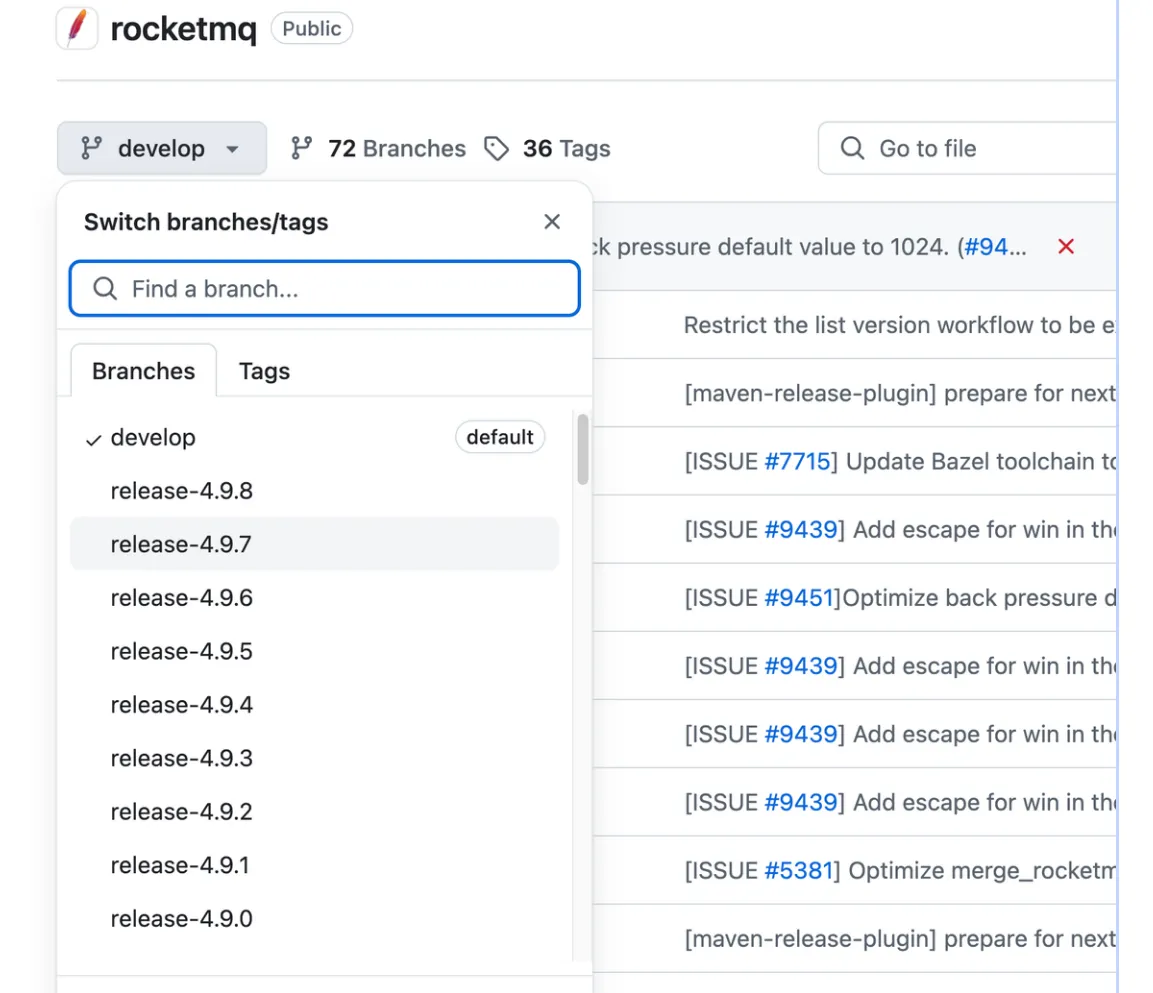Click the red failed-check X icon
Screen dimensions: 1153x993
[1065, 246]
